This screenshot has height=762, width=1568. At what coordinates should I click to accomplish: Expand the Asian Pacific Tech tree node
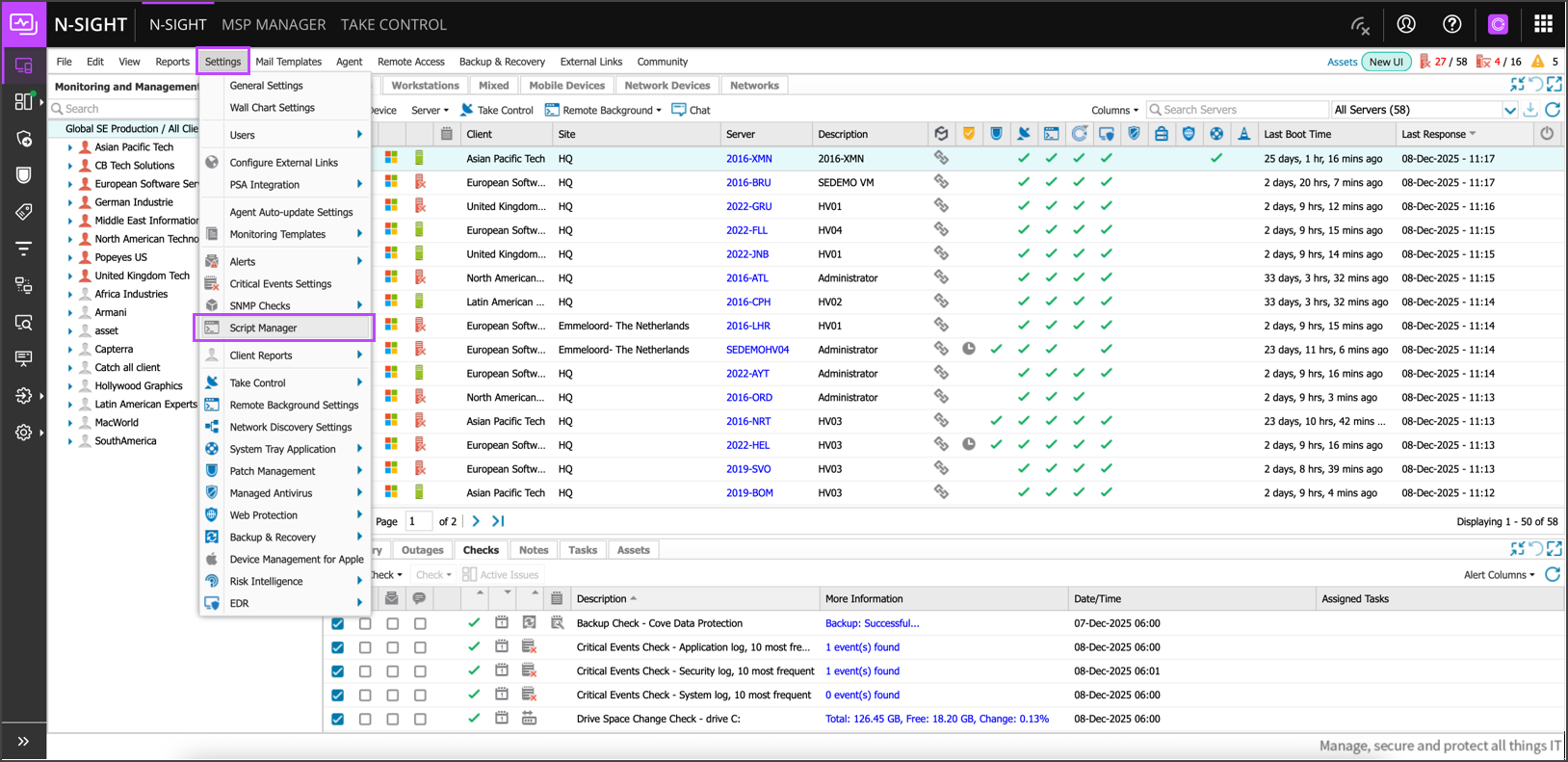pos(70,147)
